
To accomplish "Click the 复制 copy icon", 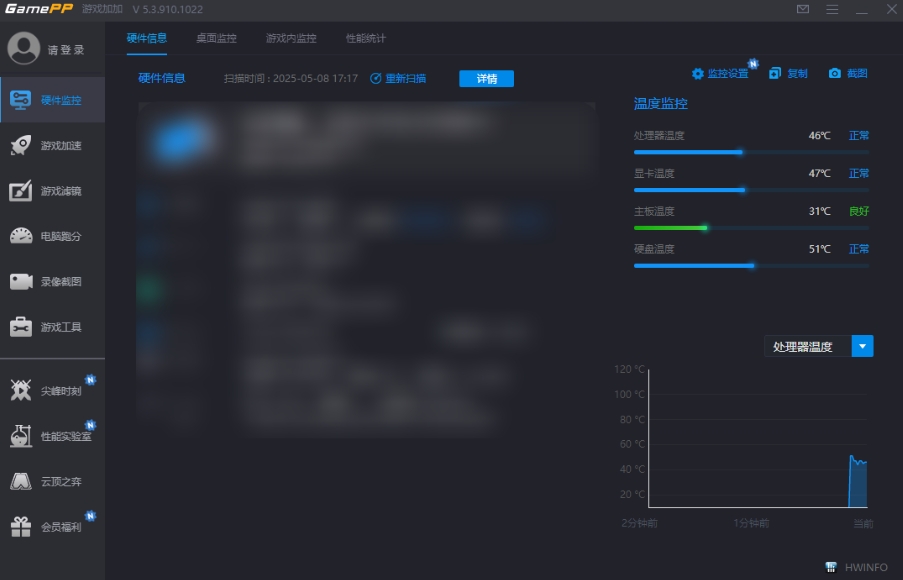I will pyautogui.click(x=775, y=73).
